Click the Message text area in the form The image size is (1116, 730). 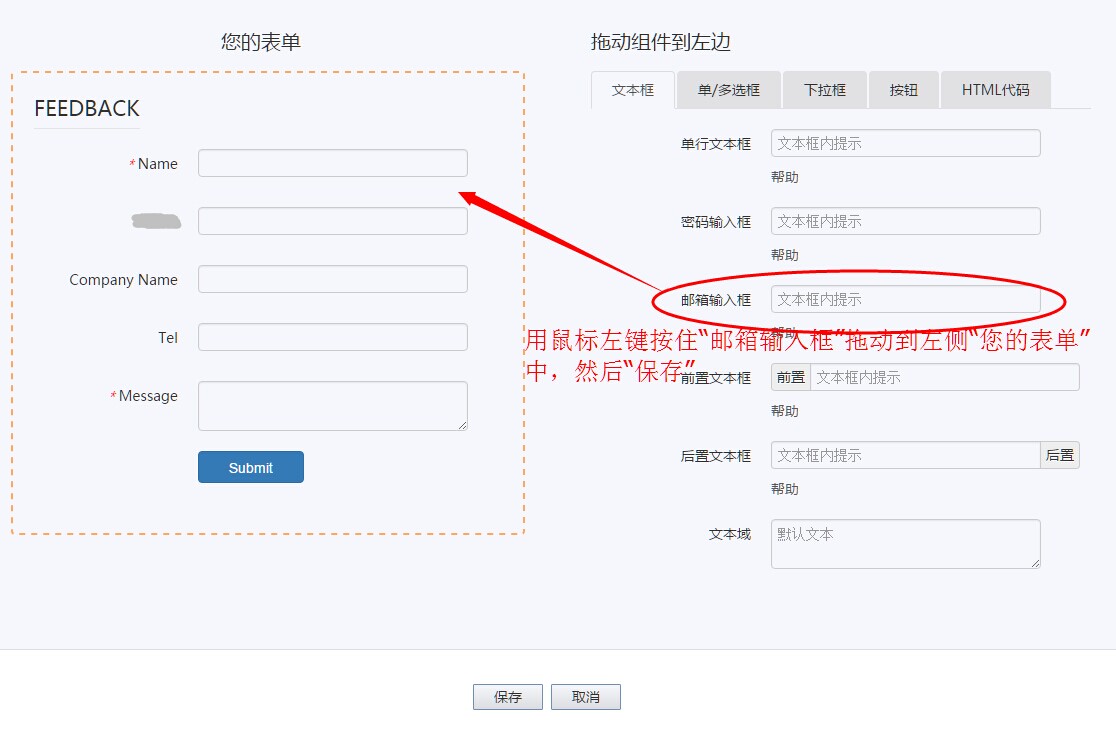(332, 405)
